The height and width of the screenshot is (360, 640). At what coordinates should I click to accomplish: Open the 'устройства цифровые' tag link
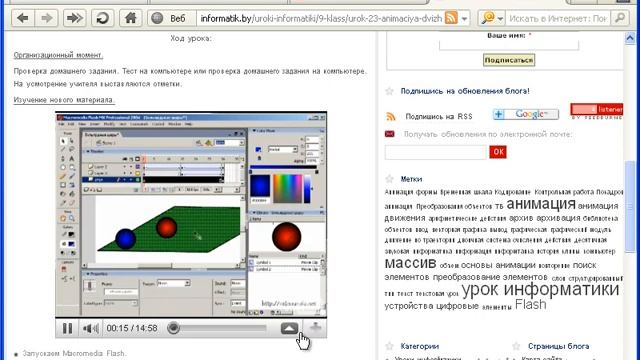click(431, 306)
